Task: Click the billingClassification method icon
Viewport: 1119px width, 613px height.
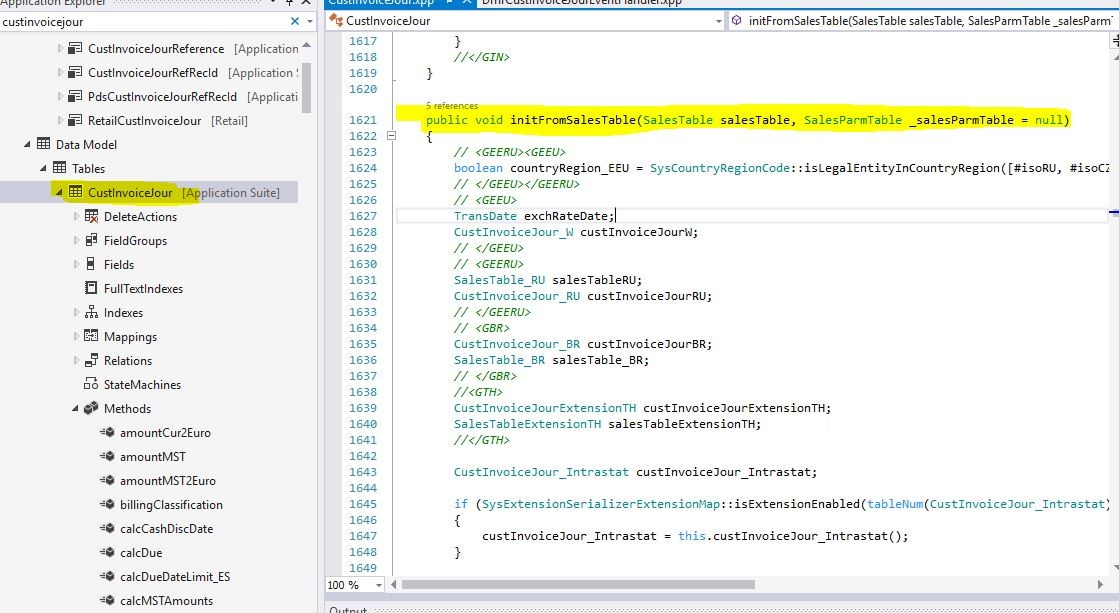Action: click(107, 505)
